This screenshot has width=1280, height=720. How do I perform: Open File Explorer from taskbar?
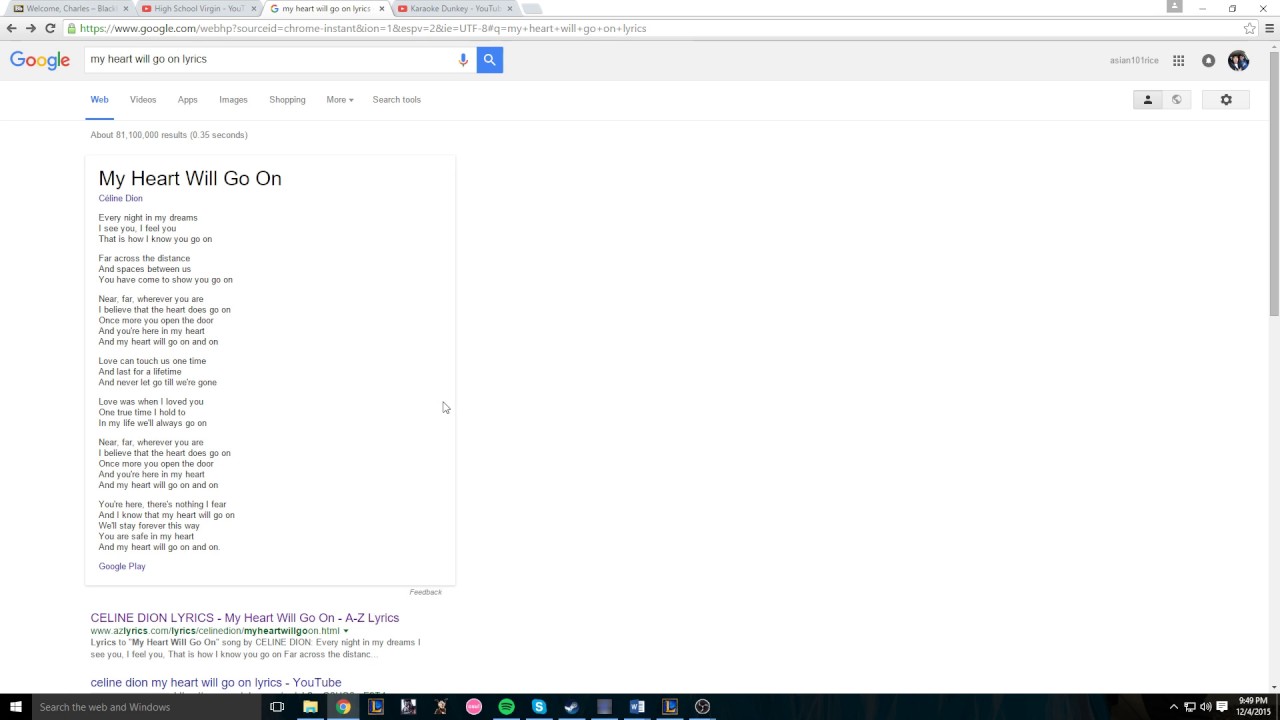coord(310,707)
